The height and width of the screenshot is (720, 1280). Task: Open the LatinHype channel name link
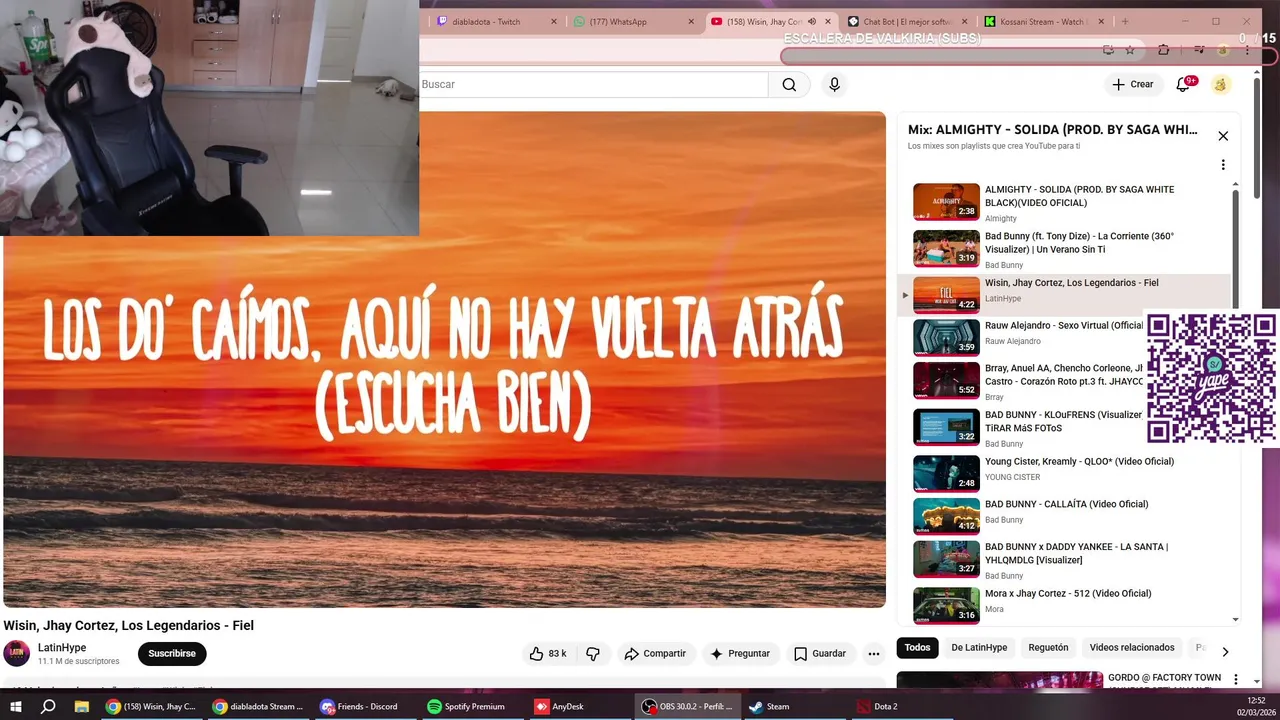click(62, 648)
